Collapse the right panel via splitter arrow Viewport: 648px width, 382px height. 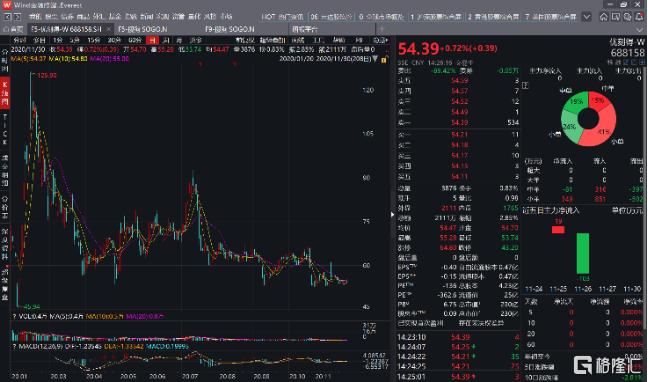tap(393, 214)
